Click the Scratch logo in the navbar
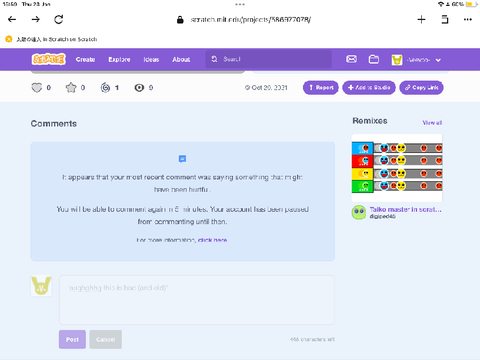The image size is (480, 360). [x=49, y=59]
